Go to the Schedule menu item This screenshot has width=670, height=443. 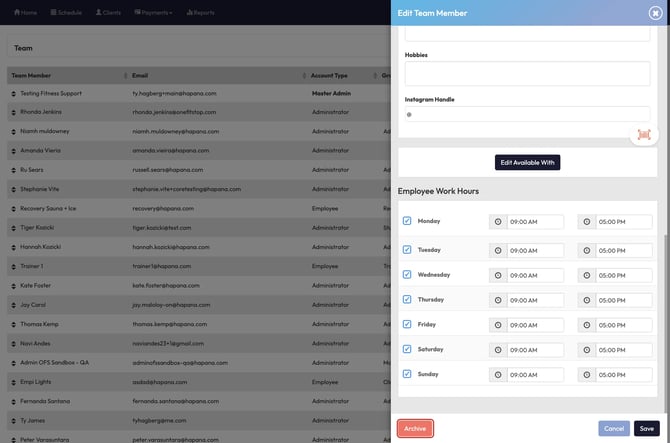(x=66, y=13)
